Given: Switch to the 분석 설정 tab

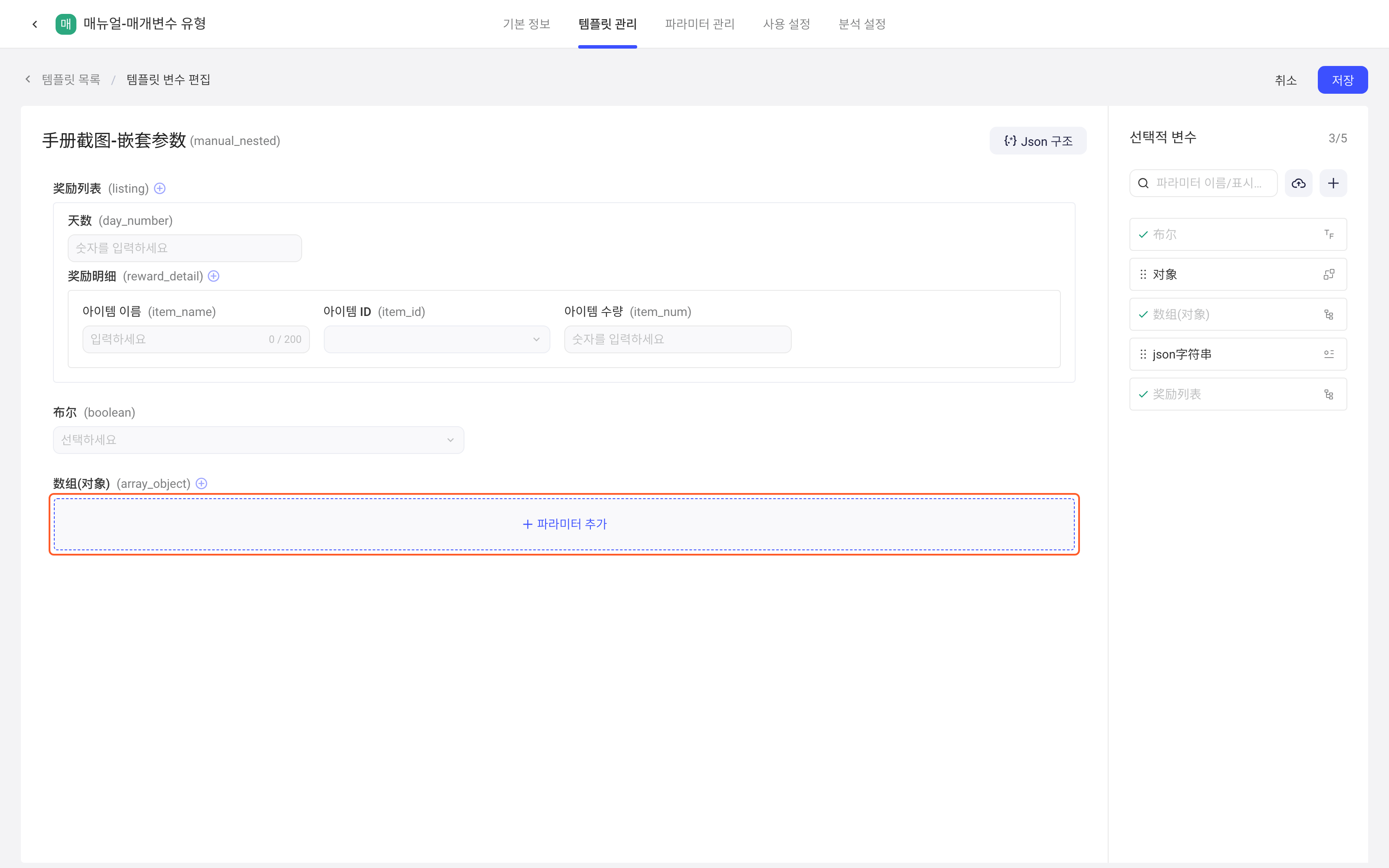Looking at the screenshot, I should [x=862, y=24].
